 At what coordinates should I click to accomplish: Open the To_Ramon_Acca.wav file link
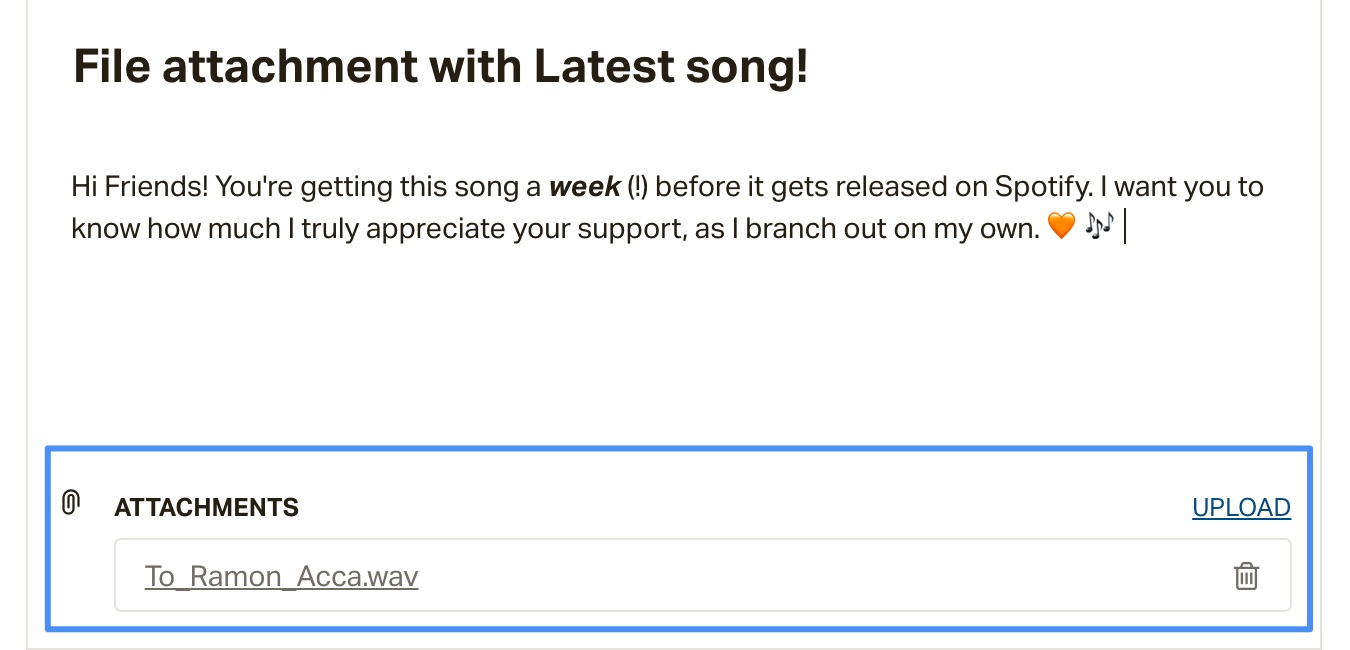click(282, 576)
